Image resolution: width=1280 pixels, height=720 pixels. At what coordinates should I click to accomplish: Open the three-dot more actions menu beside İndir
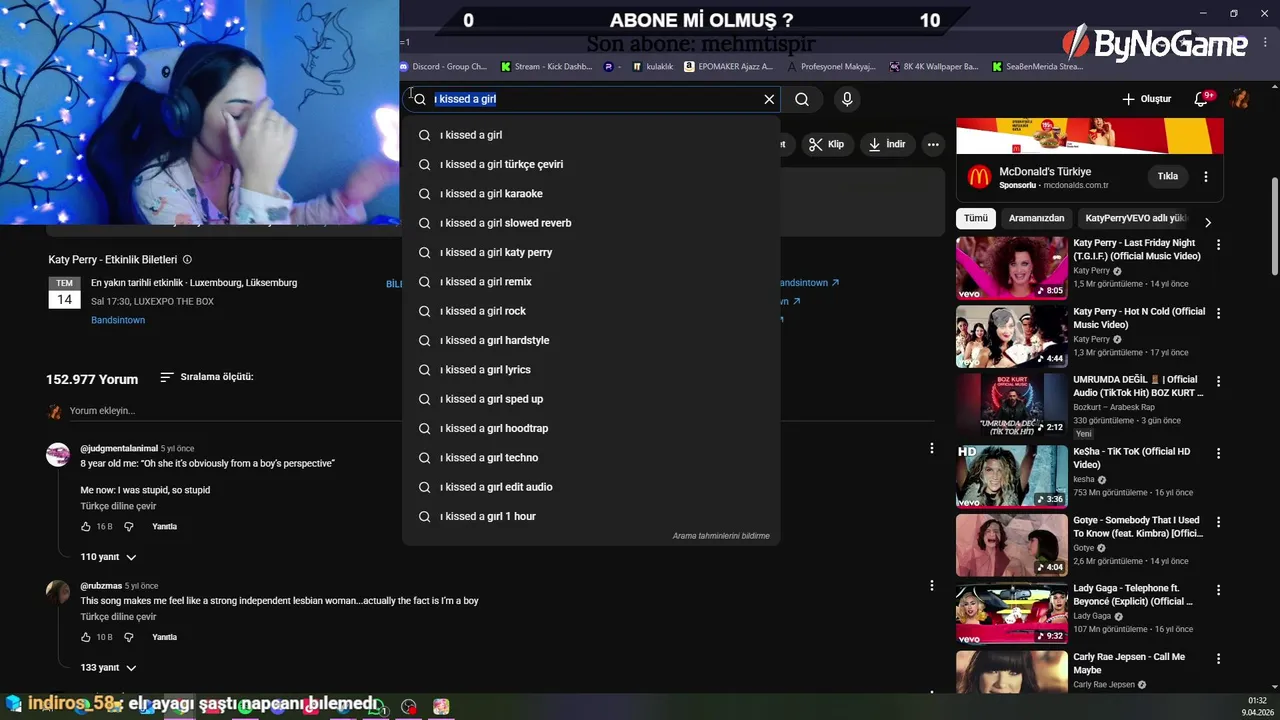(933, 144)
